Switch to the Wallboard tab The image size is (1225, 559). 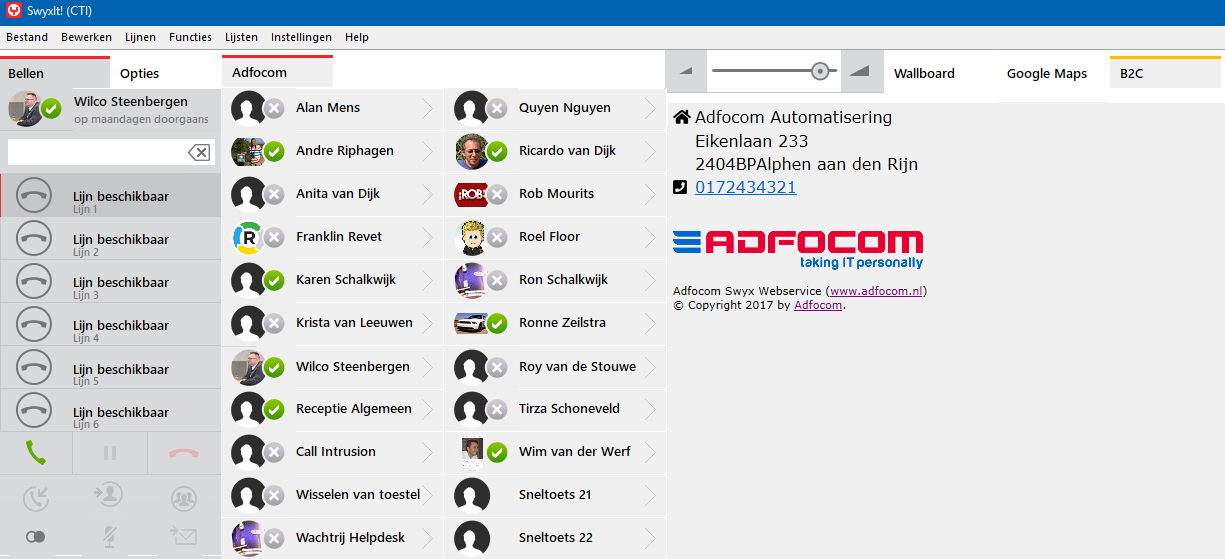coord(924,73)
